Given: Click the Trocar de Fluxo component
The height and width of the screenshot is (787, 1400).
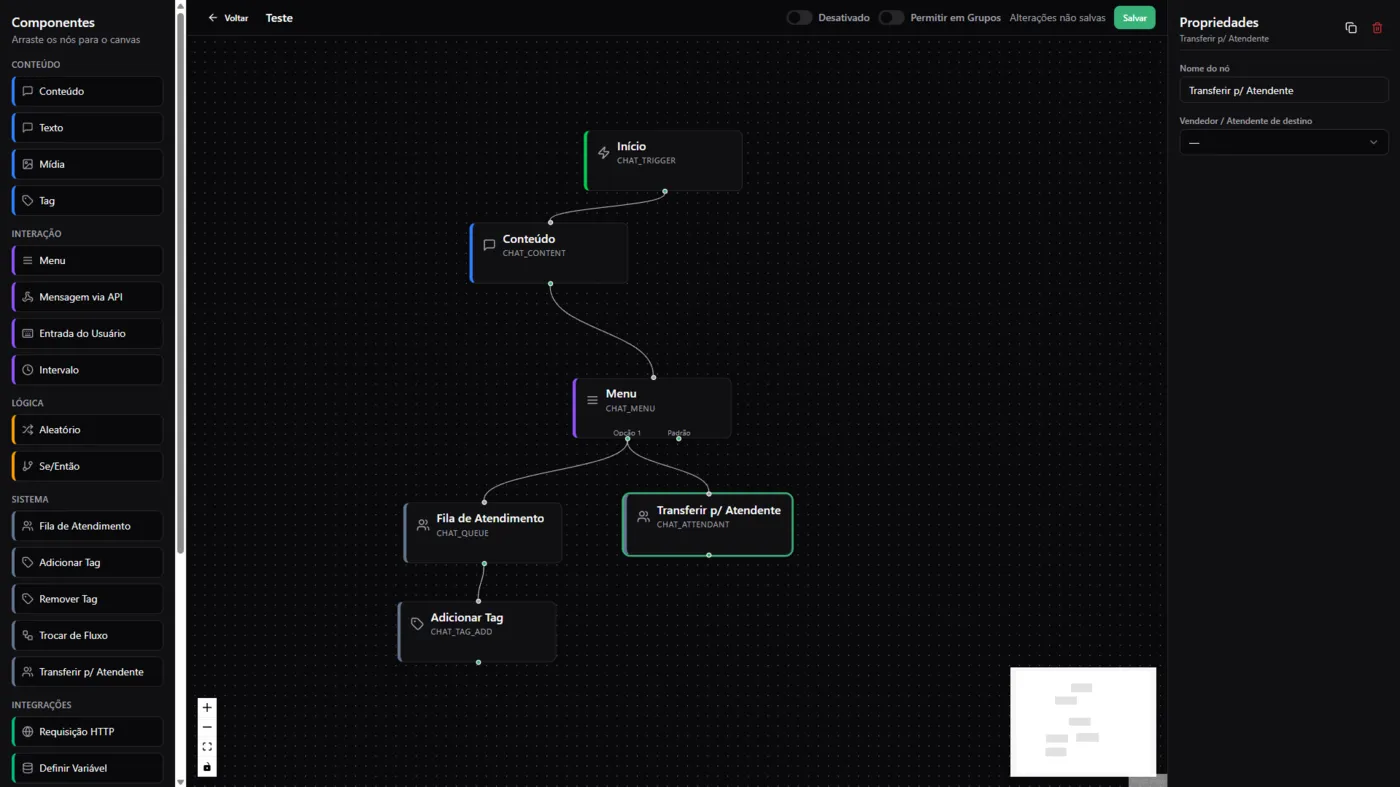Looking at the screenshot, I should [88, 636].
